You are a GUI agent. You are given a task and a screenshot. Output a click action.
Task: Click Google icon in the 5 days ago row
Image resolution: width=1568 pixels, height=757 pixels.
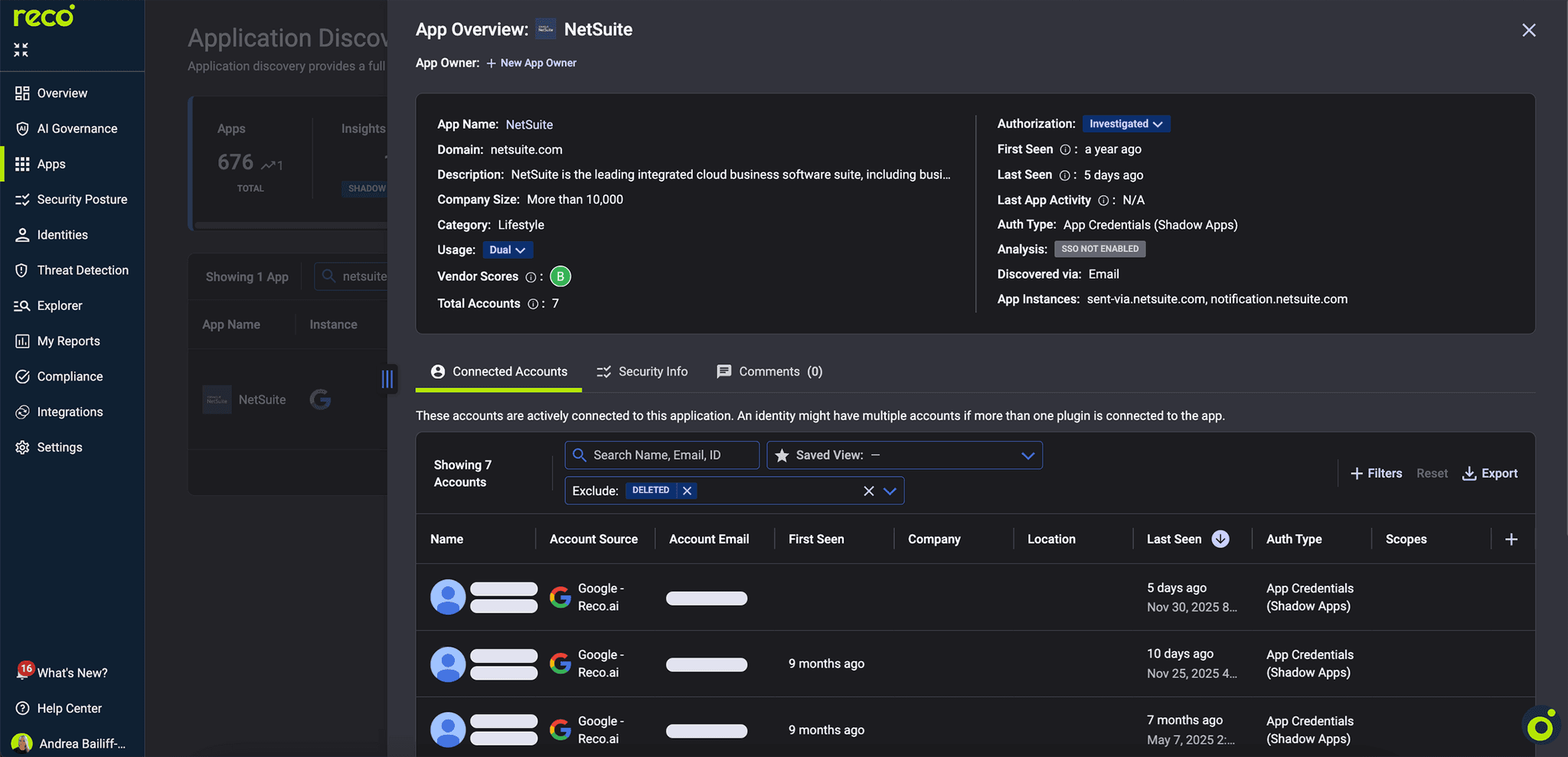tap(560, 597)
